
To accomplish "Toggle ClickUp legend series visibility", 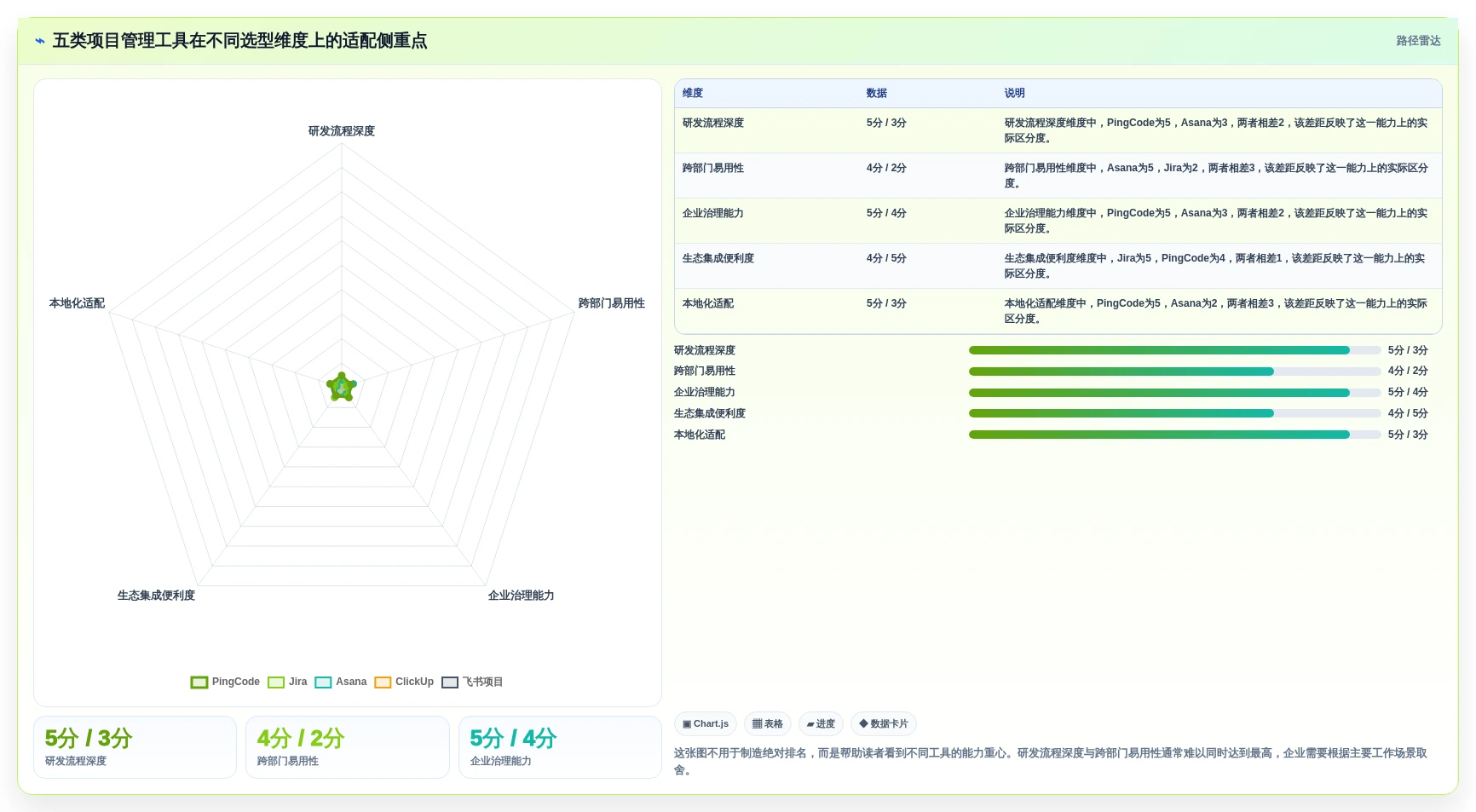I will point(404,682).
